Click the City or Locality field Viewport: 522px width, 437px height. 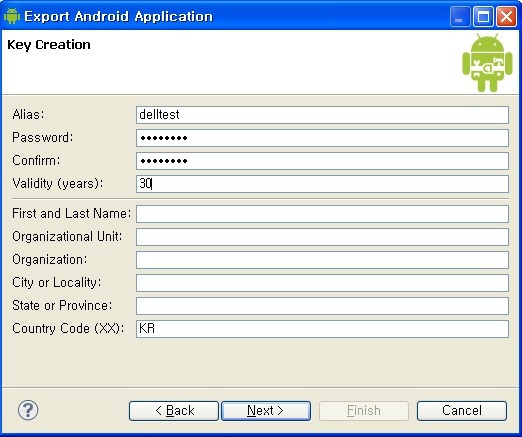coord(322,283)
